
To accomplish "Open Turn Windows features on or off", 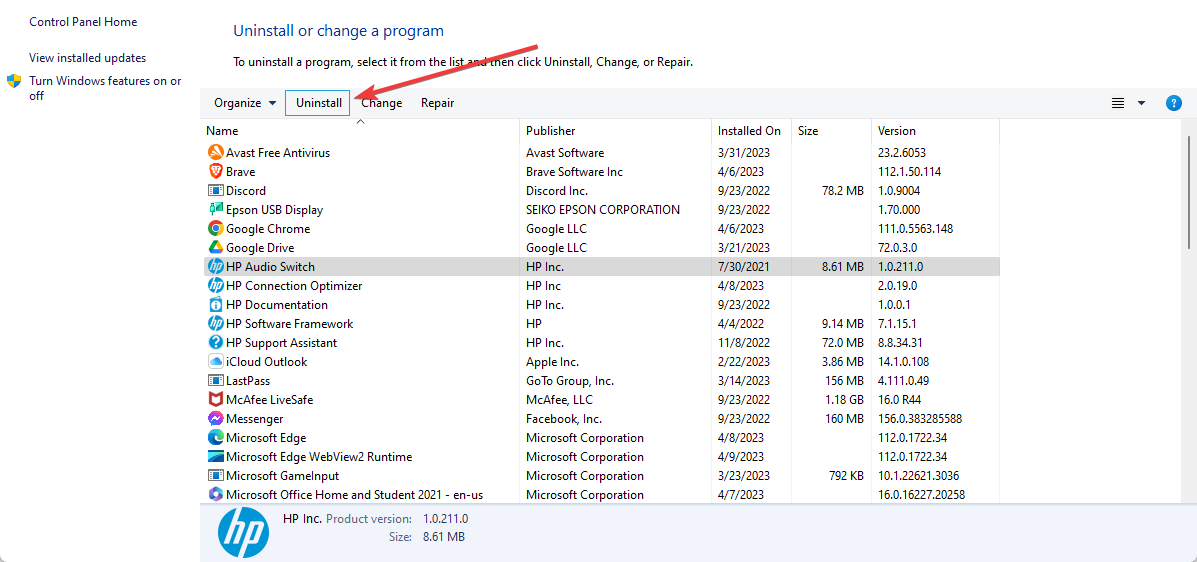I will tap(105, 89).
